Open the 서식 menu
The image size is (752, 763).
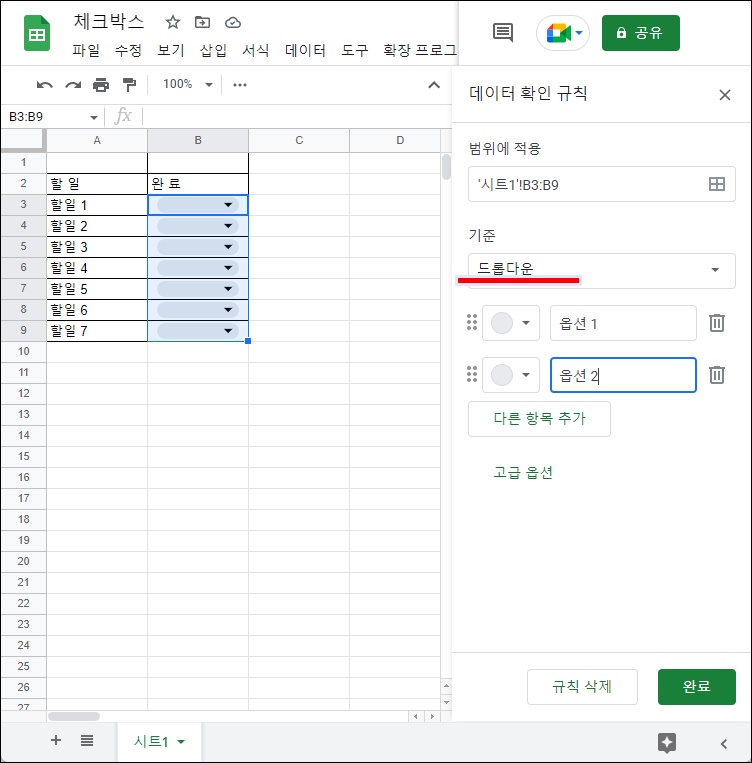(256, 50)
